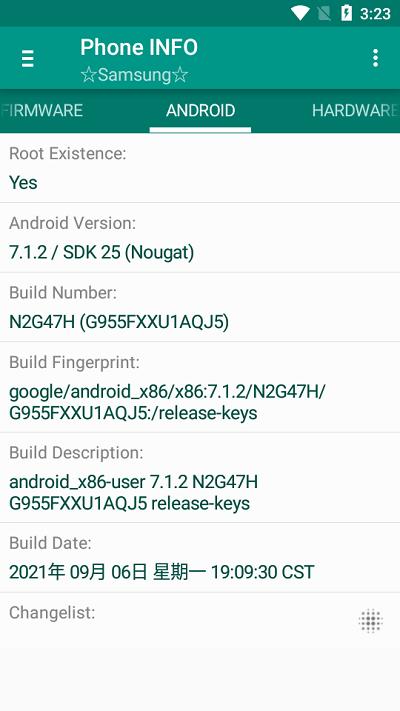The width and height of the screenshot is (400, 711).
Task: Select the Build Description entry
Action: (x=200, y=477)
